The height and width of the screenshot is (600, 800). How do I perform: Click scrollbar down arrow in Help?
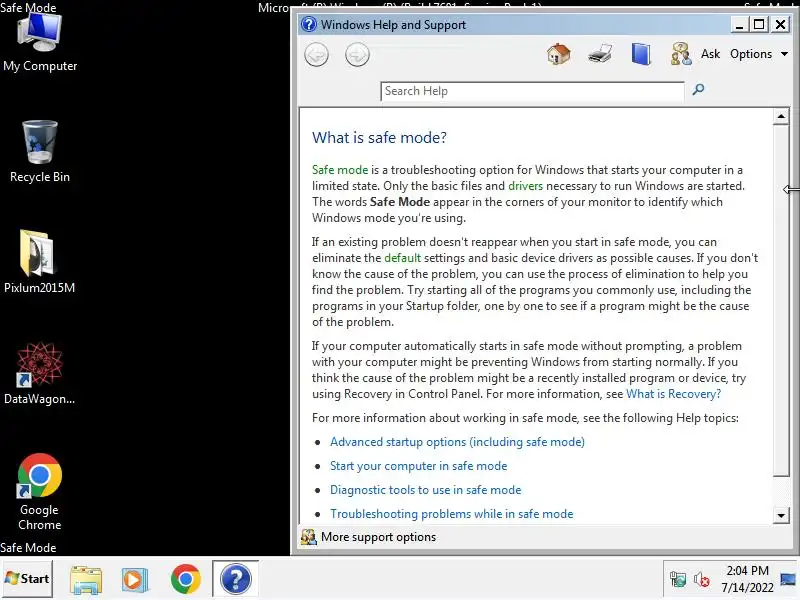click(781, 515)
